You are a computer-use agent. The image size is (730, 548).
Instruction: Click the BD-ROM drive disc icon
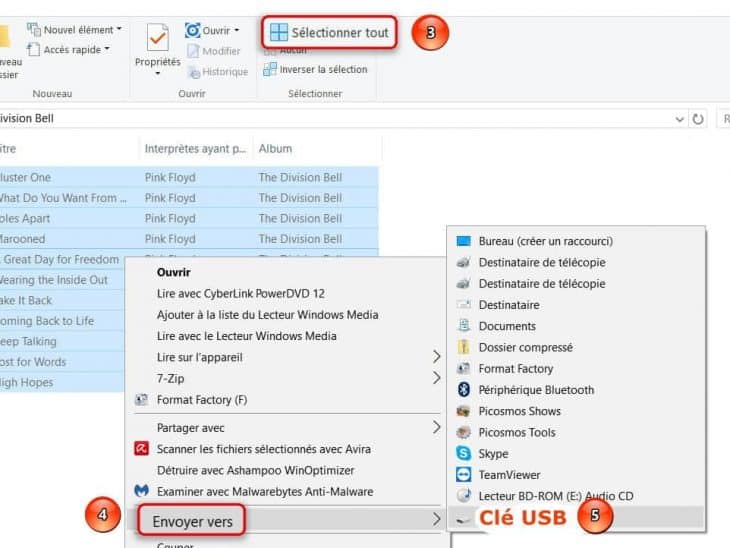click(x=464, y=495)
